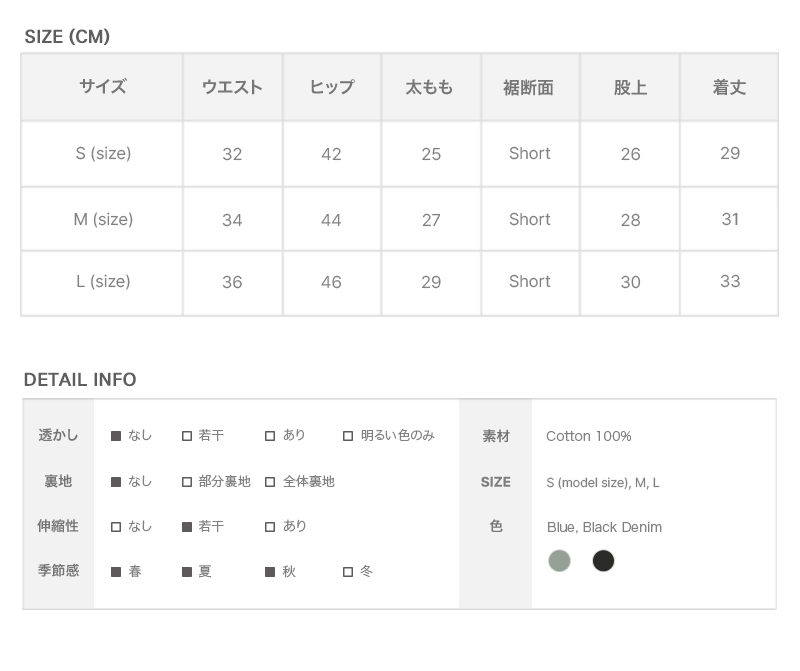Check the 若干 box in the 伸縮性 row

coord(187,526)
